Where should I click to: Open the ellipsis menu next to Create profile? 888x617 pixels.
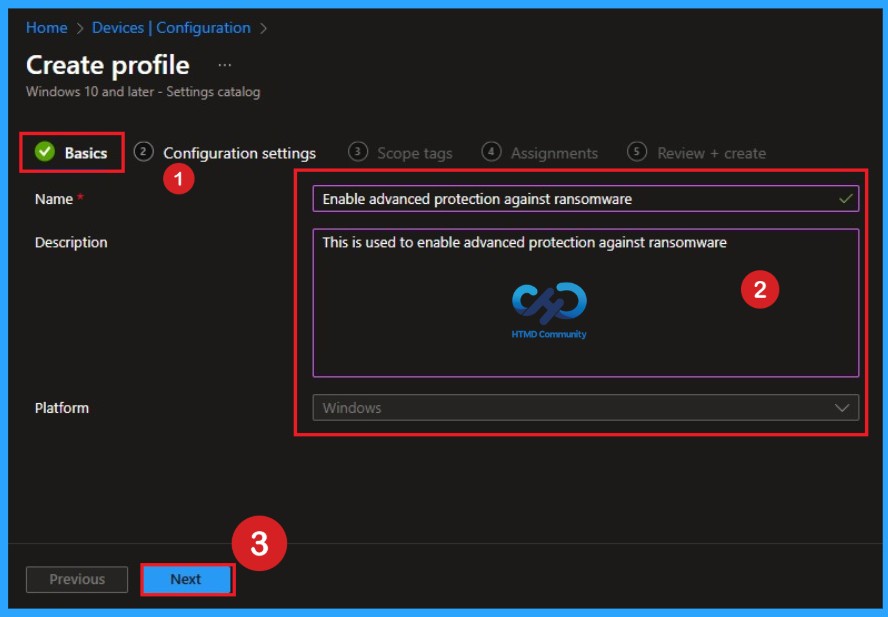coord(225,63)
